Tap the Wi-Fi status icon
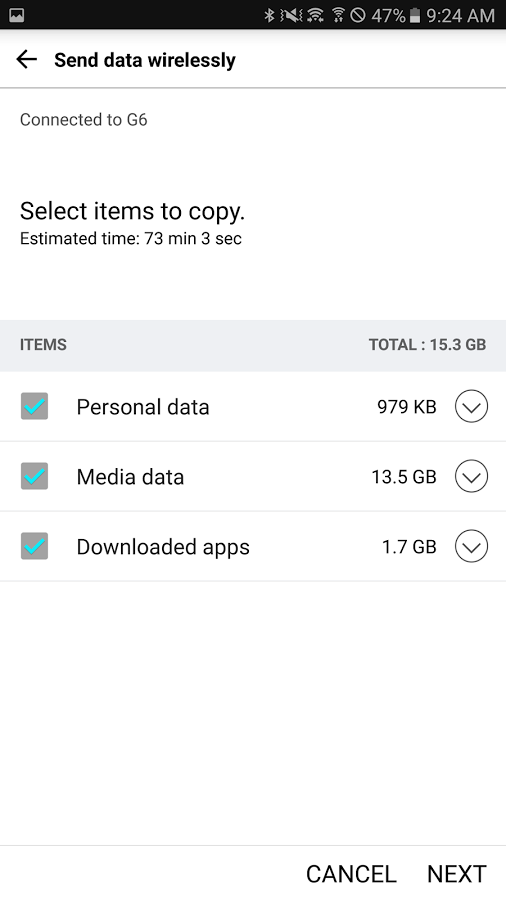 tap(315, 15)
